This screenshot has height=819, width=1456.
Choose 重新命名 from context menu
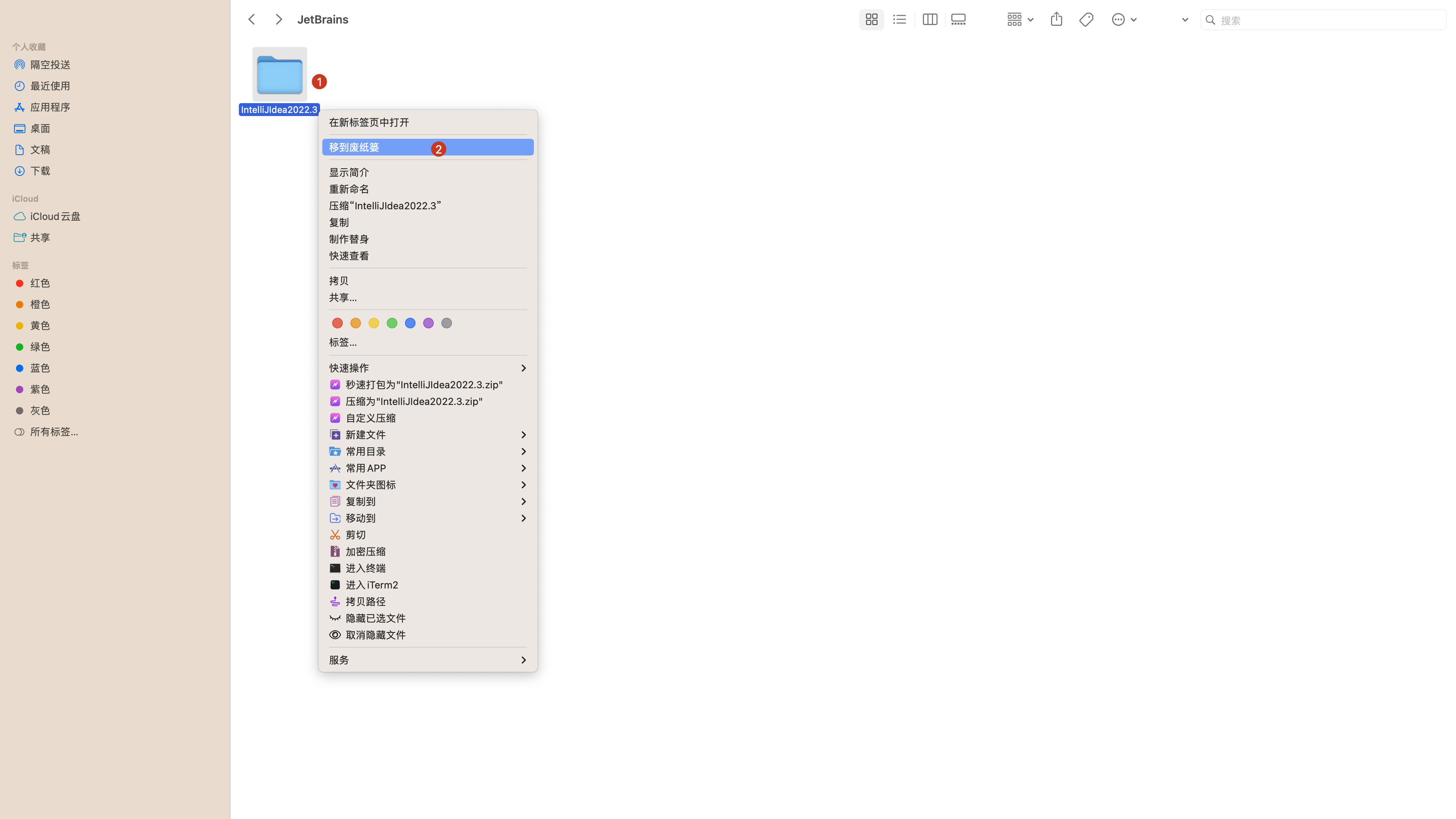point(428,189)
